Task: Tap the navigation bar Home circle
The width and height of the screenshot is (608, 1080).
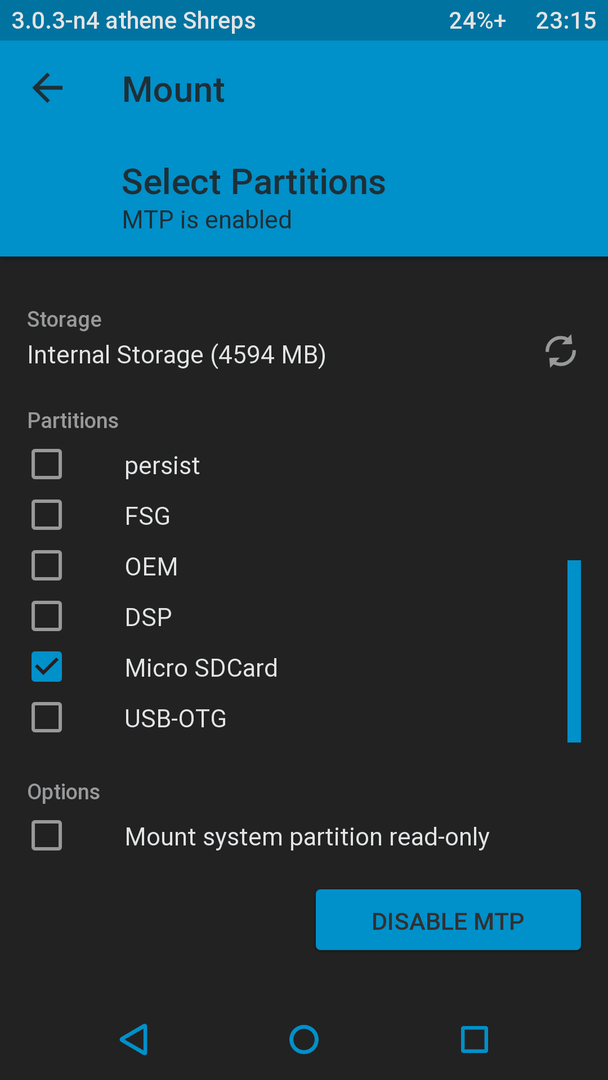Action: coord(304,1039)
